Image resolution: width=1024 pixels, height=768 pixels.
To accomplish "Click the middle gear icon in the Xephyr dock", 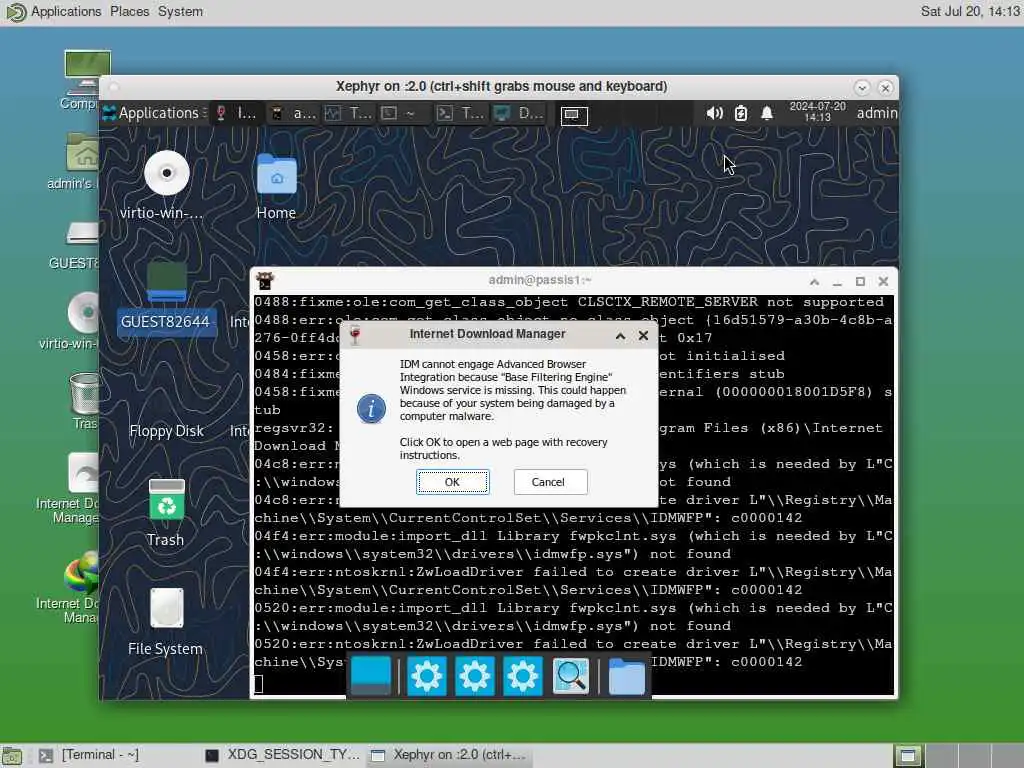I will [x=474, y=676].
